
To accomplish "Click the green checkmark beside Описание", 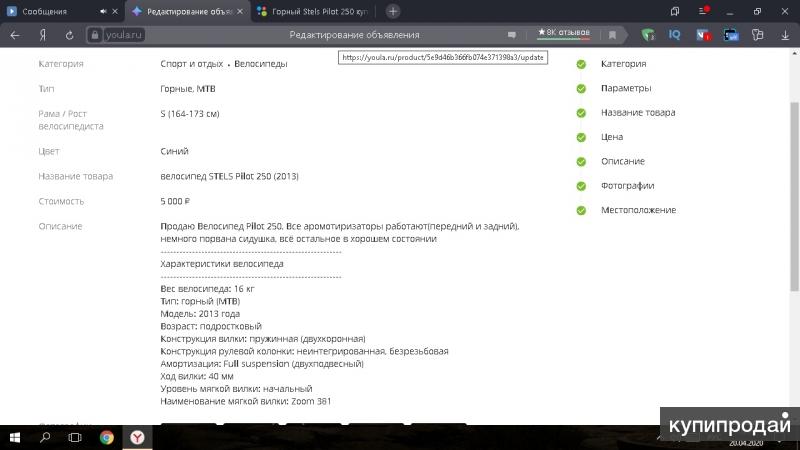I will (x=581, y=162).
